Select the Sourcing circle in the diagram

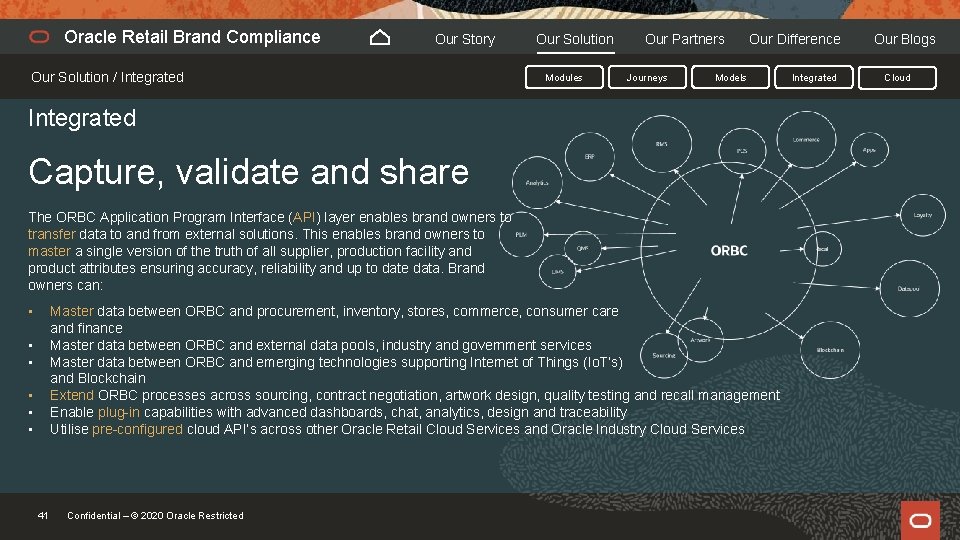[x=664, y=355]
